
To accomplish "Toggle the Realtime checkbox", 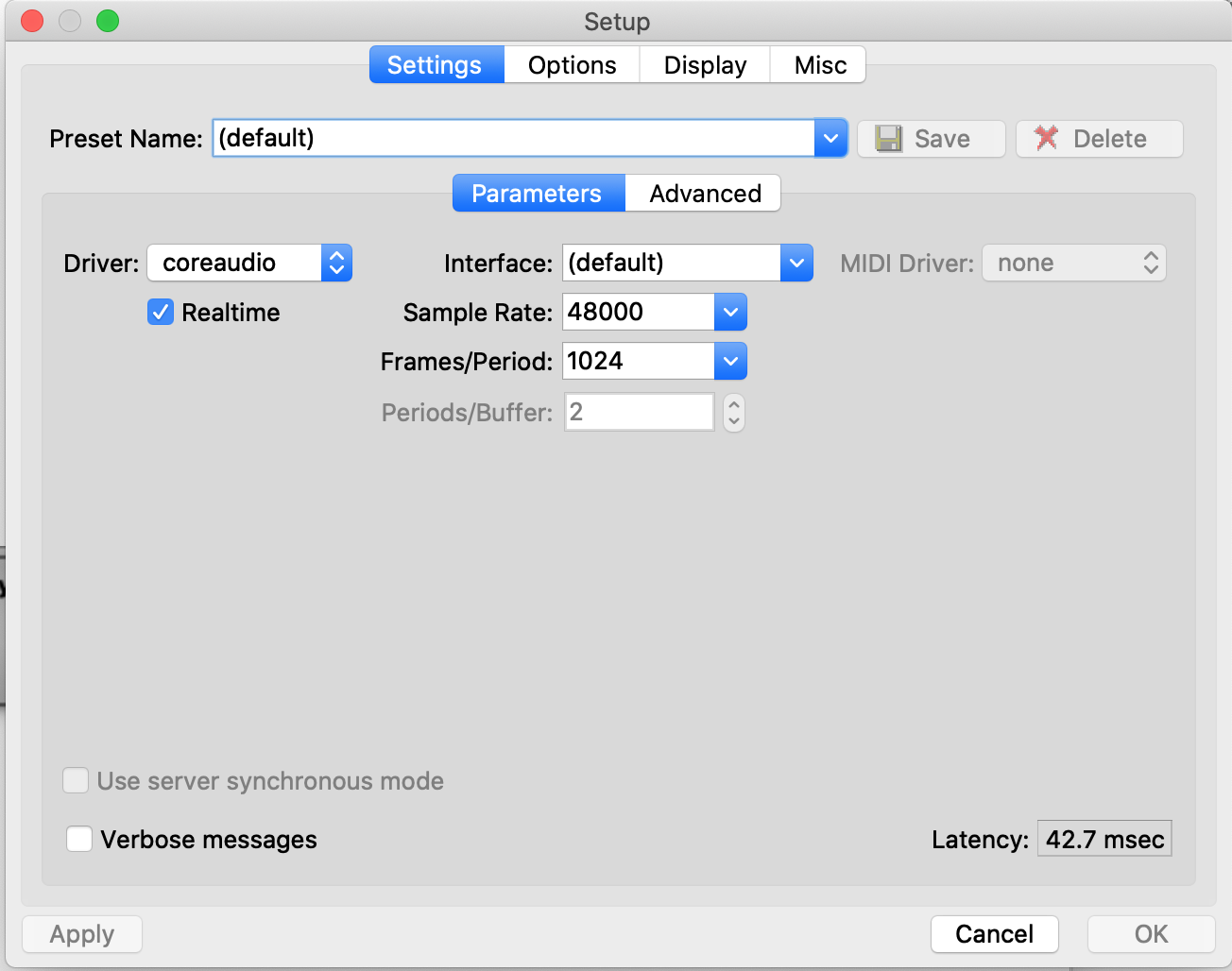I will pyautogui.click(x=161, y=312).
